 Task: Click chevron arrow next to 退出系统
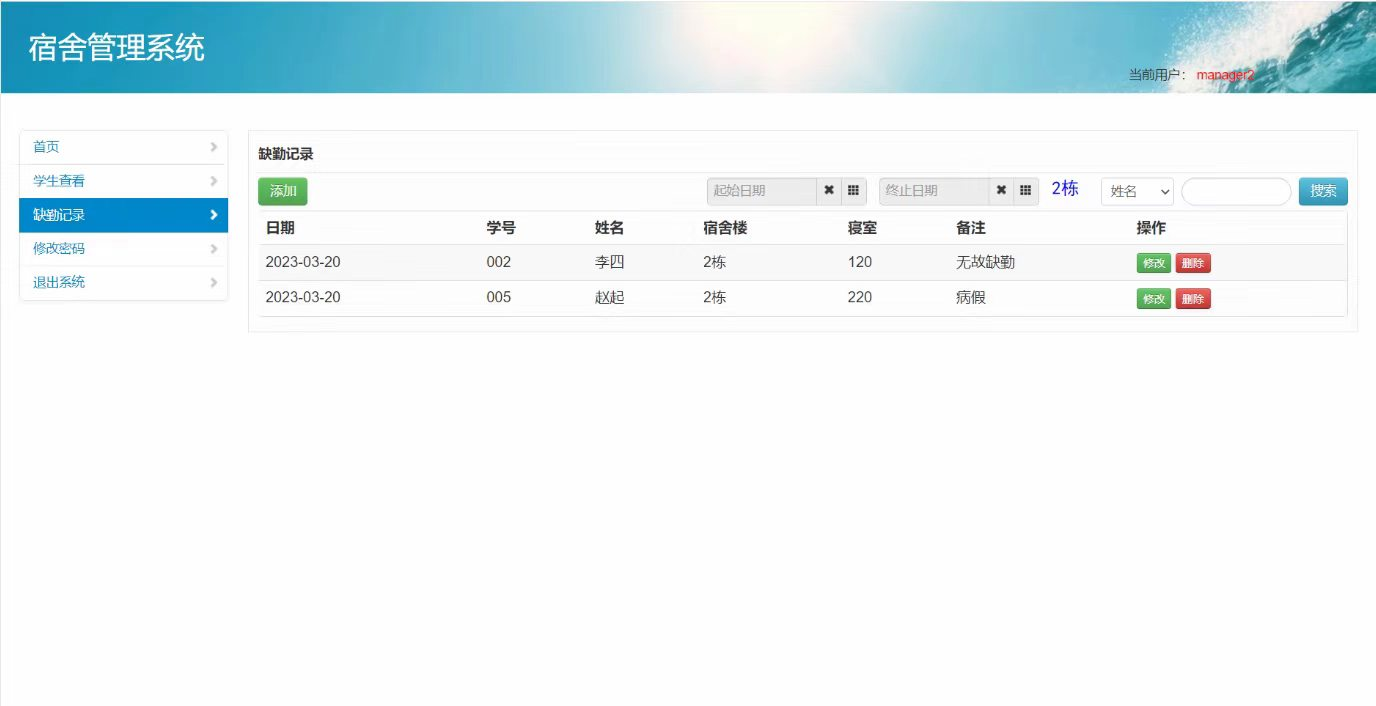coord(213,283)
